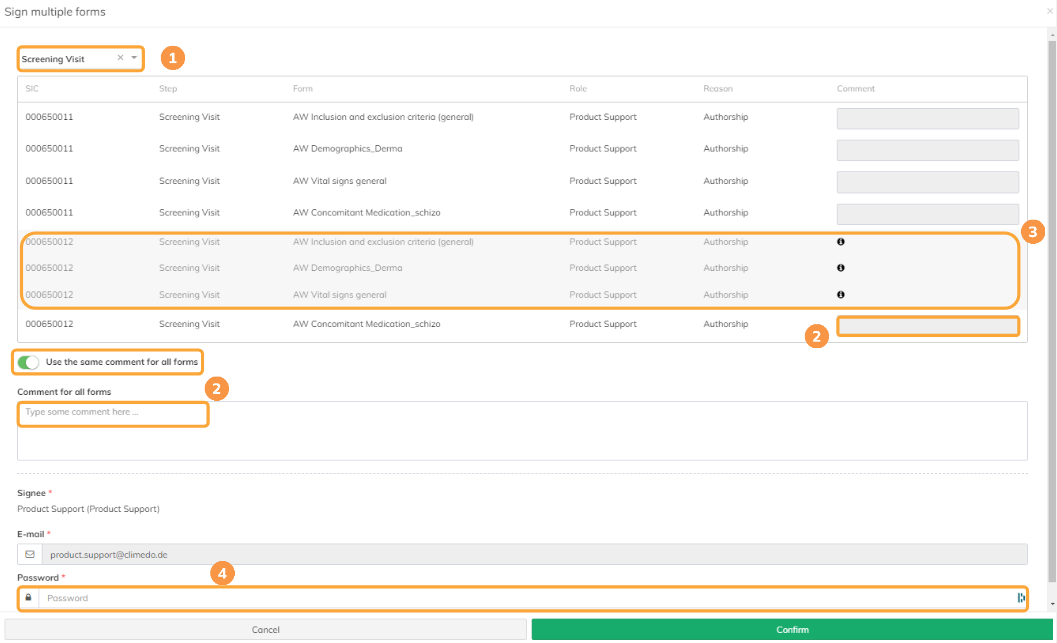Click the Cancel button
The image size is (1057, 643).
pos(266,630)
